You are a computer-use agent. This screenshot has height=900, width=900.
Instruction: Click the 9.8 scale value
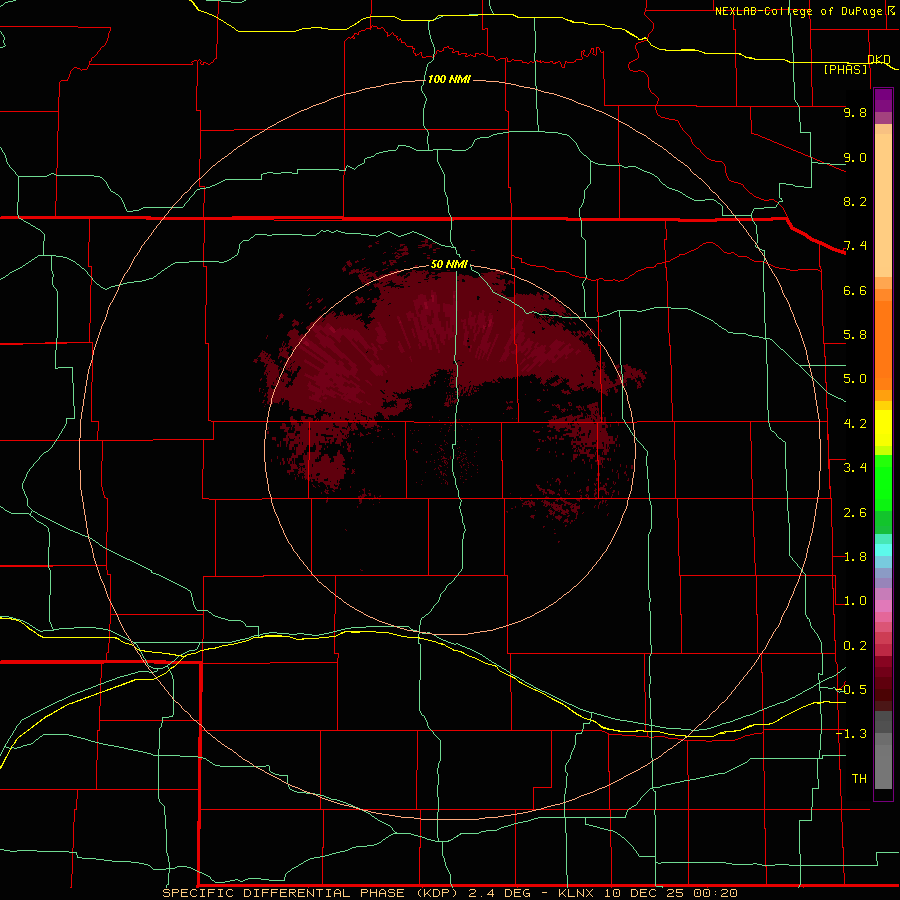pos(855,112)
